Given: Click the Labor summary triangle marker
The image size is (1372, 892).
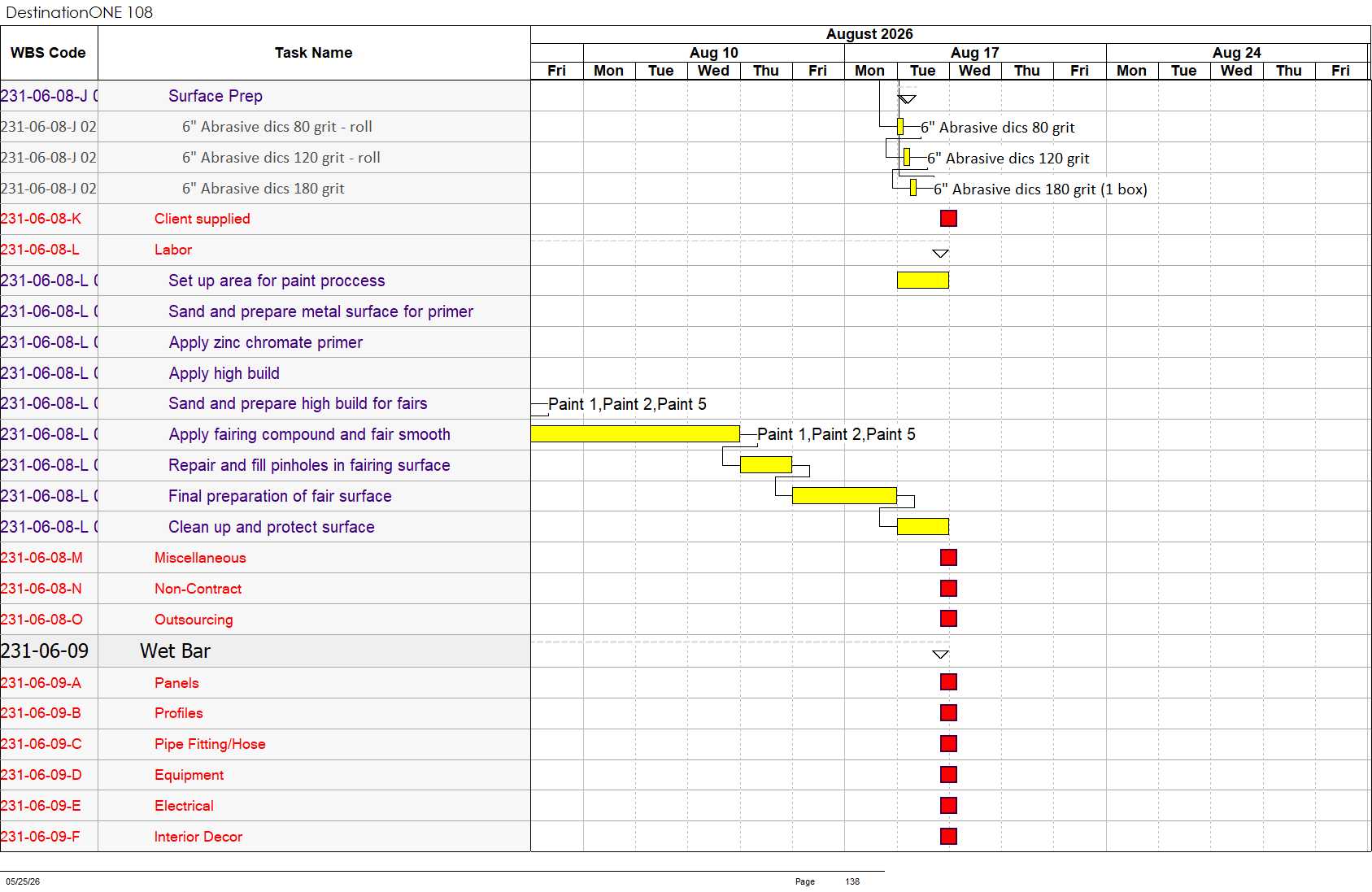Looking at the screenshot, I should 940,254.
